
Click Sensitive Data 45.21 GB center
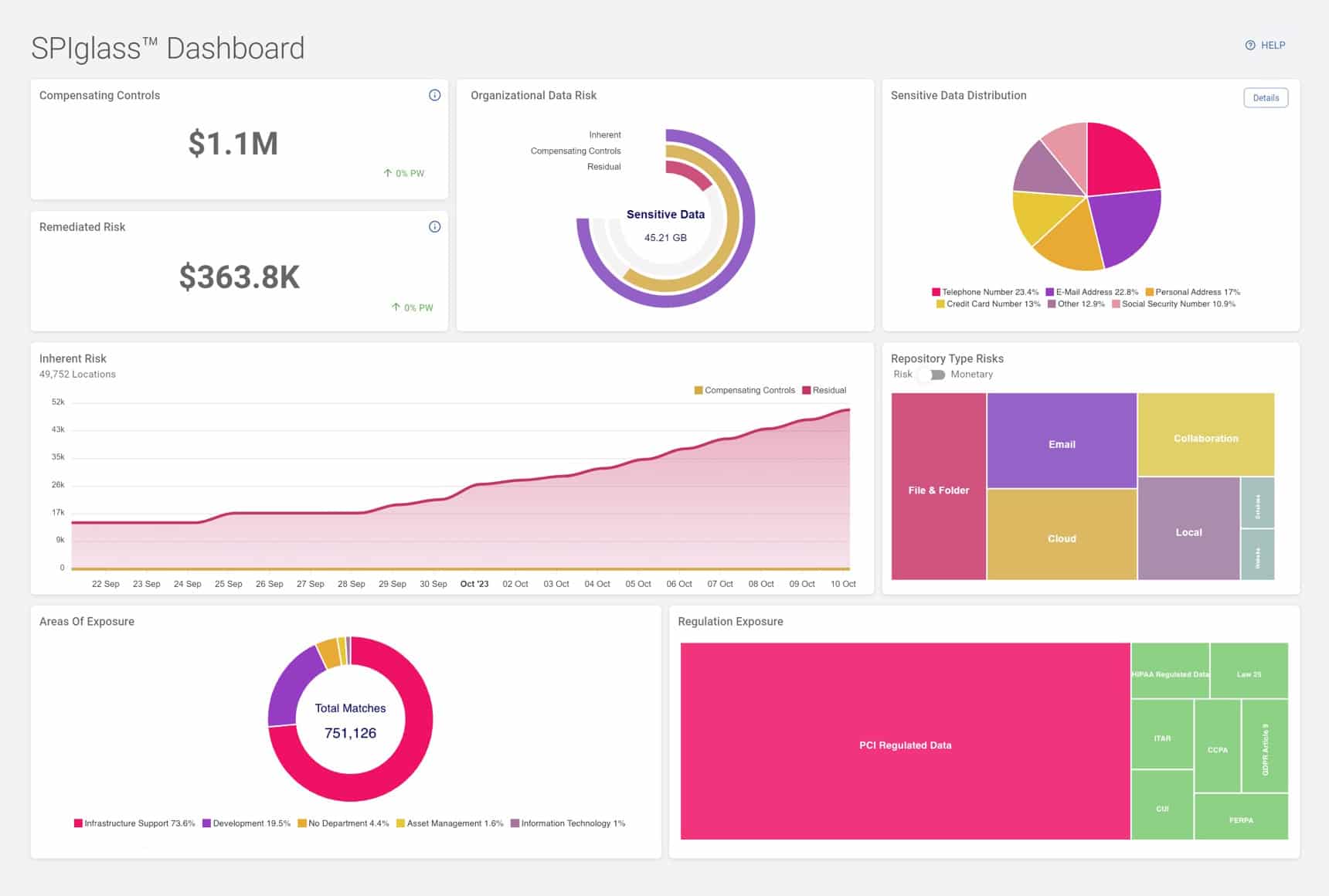click(665, 225)
